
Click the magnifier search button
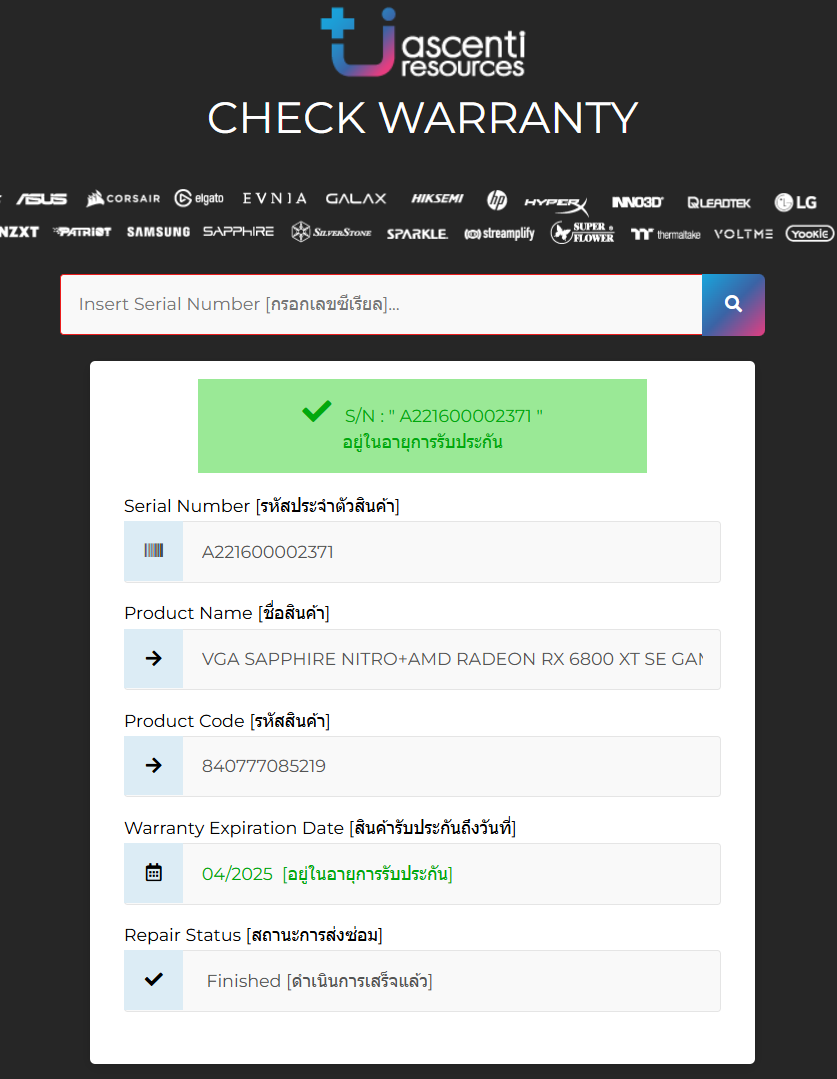733,305
